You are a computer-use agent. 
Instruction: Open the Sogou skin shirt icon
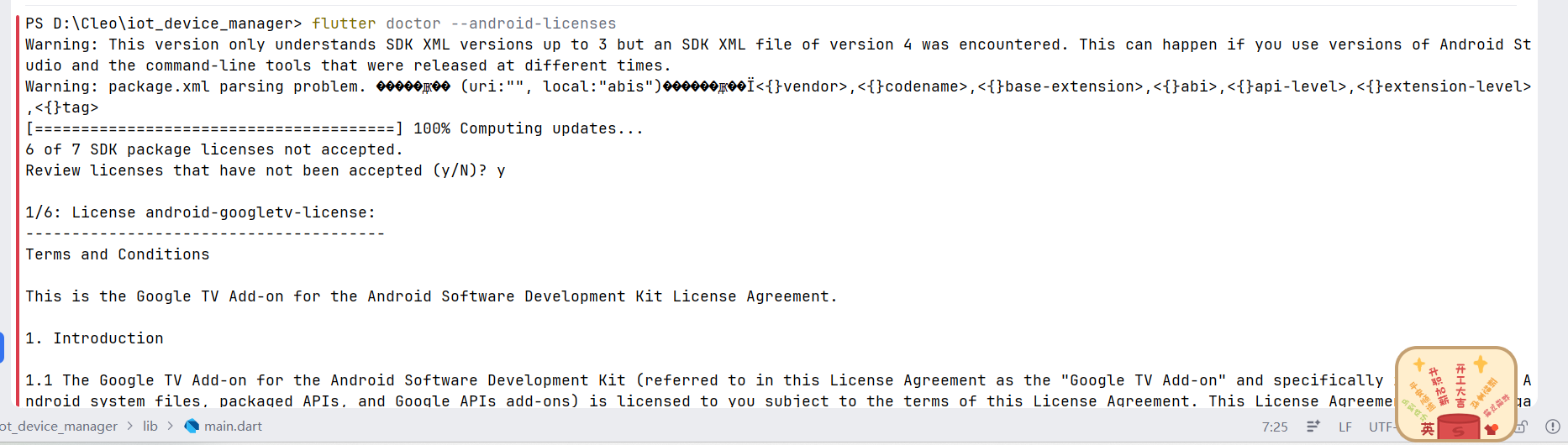coord(1492,429)
